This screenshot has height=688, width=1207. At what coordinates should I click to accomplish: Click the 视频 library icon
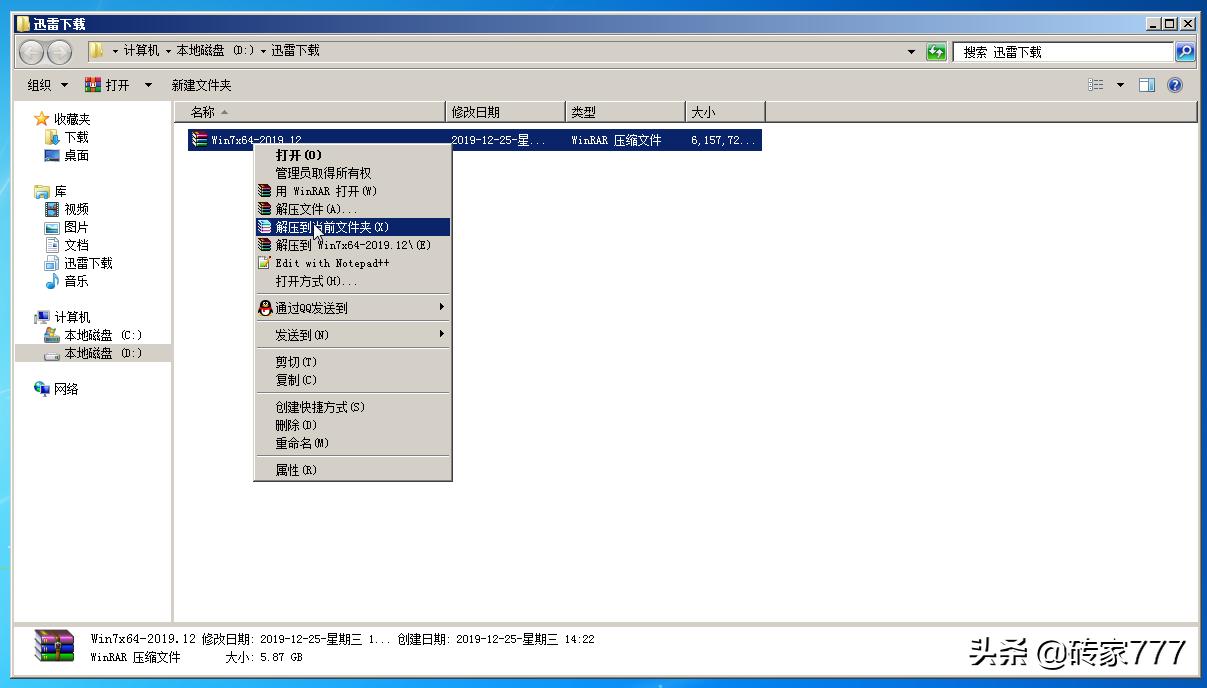52,209
